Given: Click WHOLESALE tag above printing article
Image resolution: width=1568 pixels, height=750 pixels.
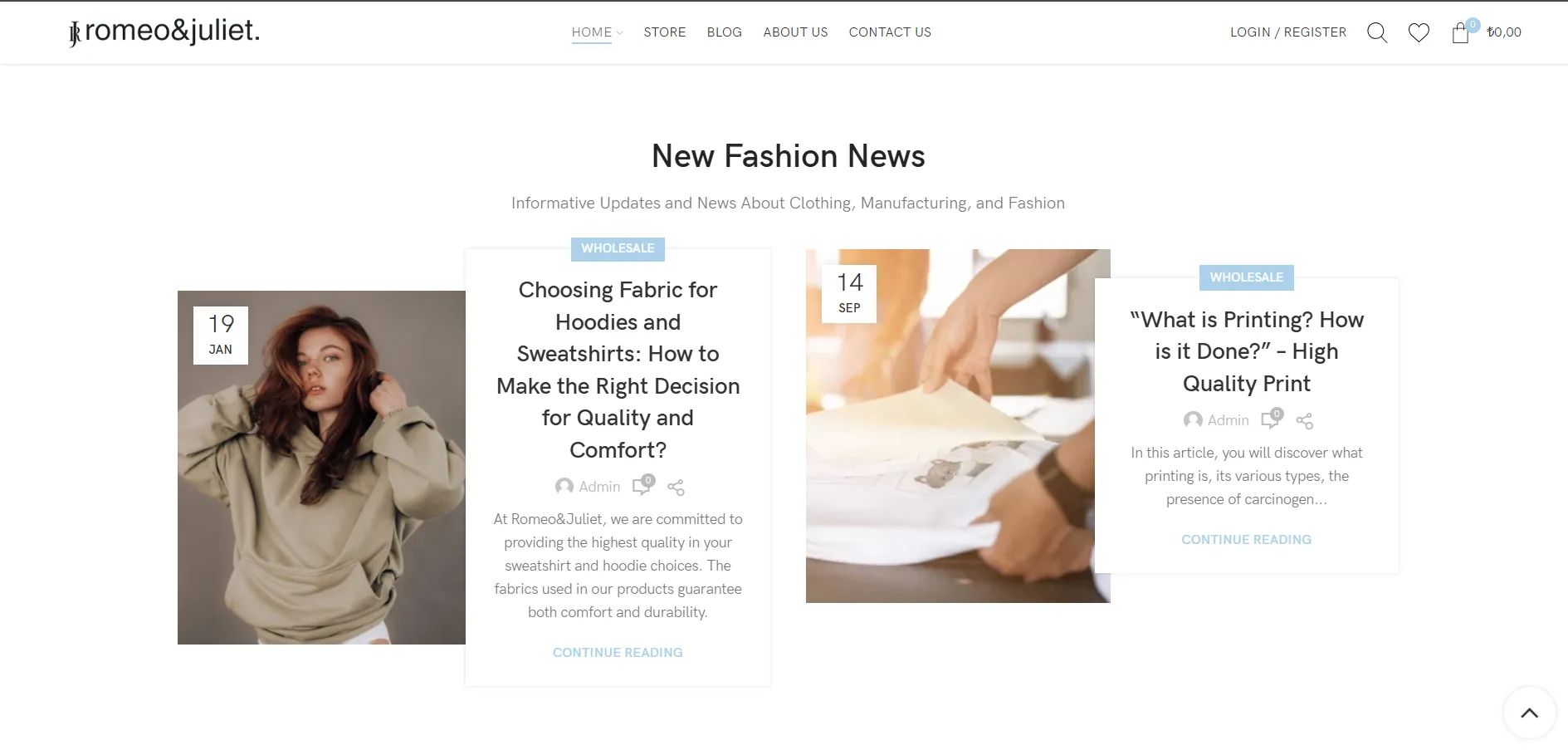Looking at the screenshot, I should coord(1246,277).
